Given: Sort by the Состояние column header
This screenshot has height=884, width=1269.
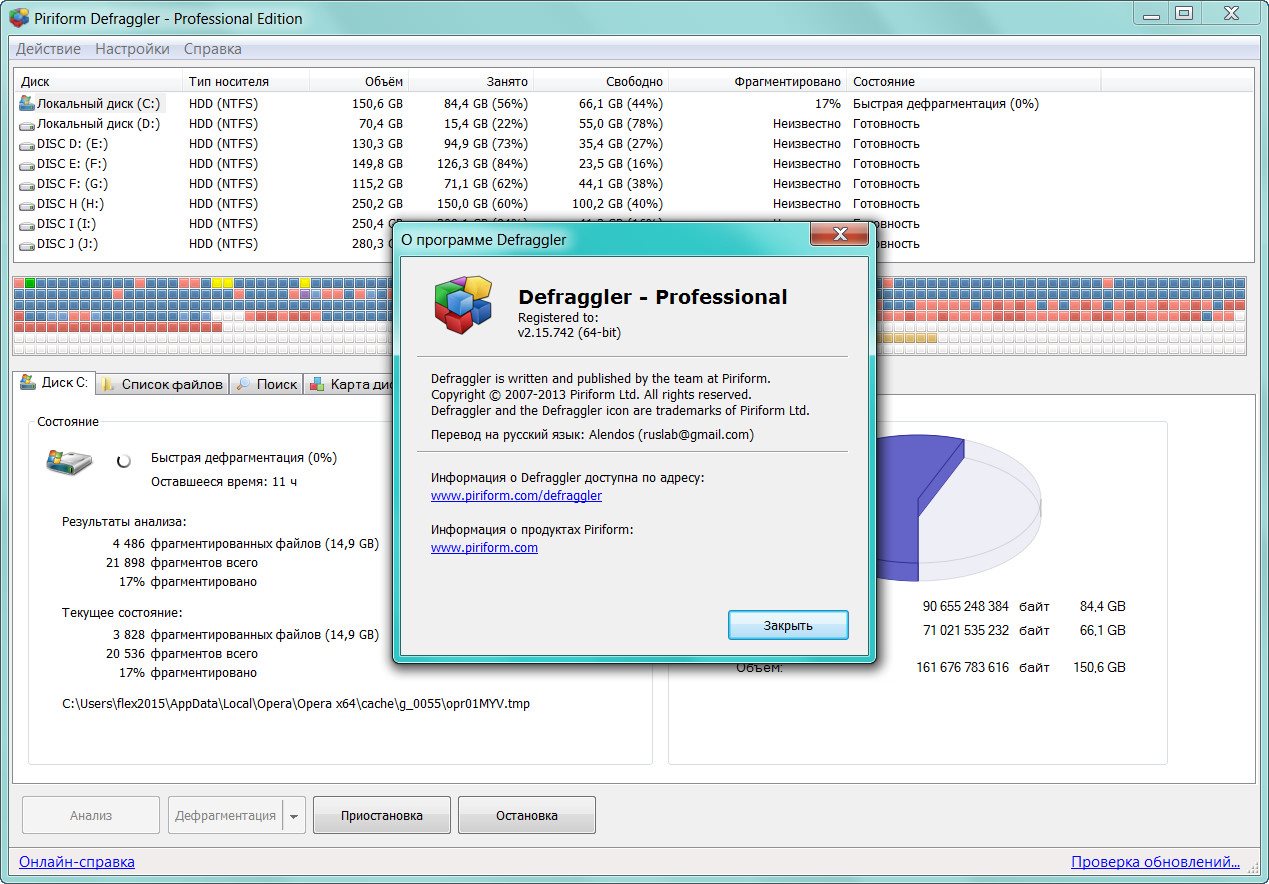Looking at the screenshot, I should 974,81.
